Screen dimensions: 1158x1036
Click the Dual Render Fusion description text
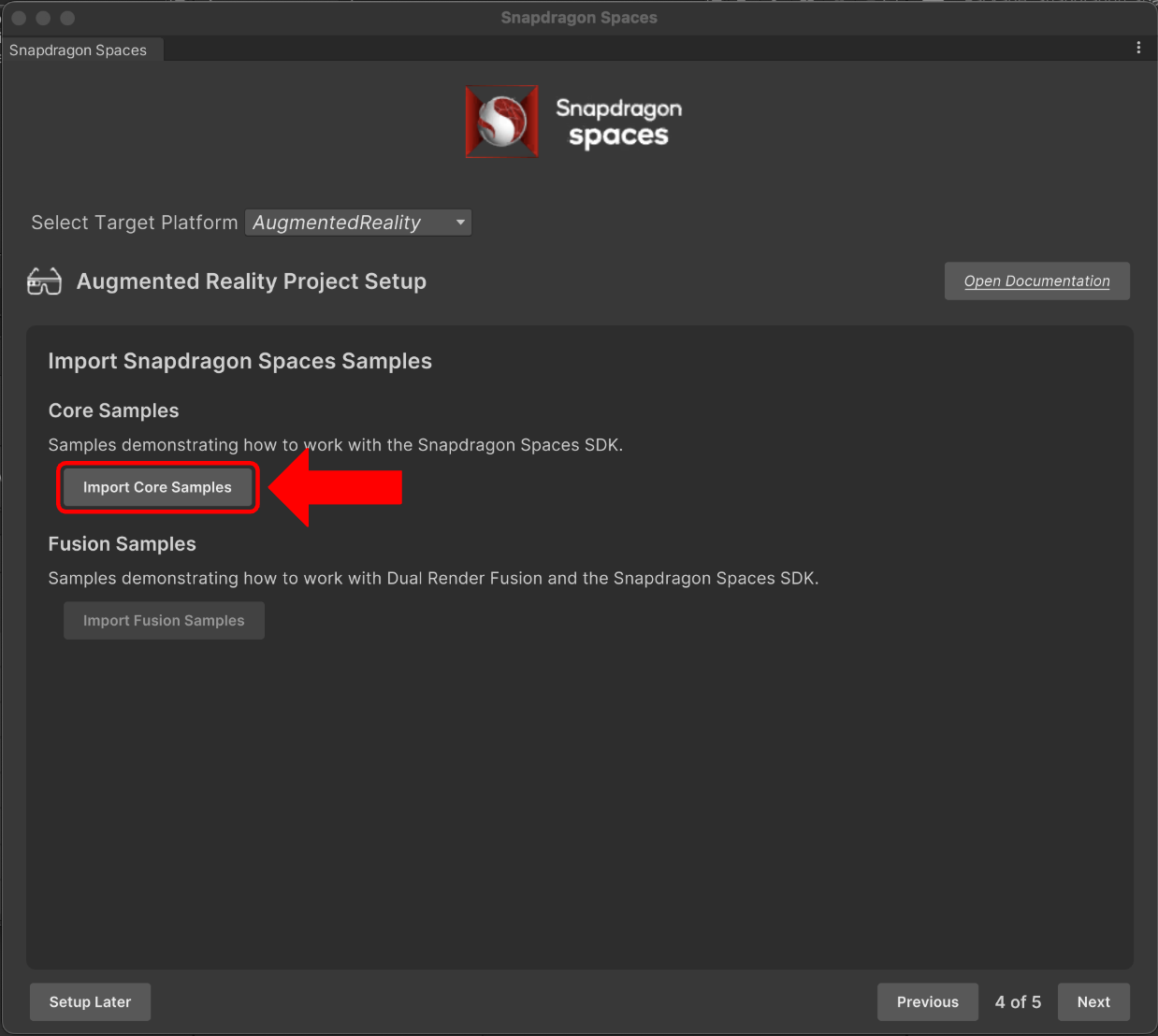point(433,579)
